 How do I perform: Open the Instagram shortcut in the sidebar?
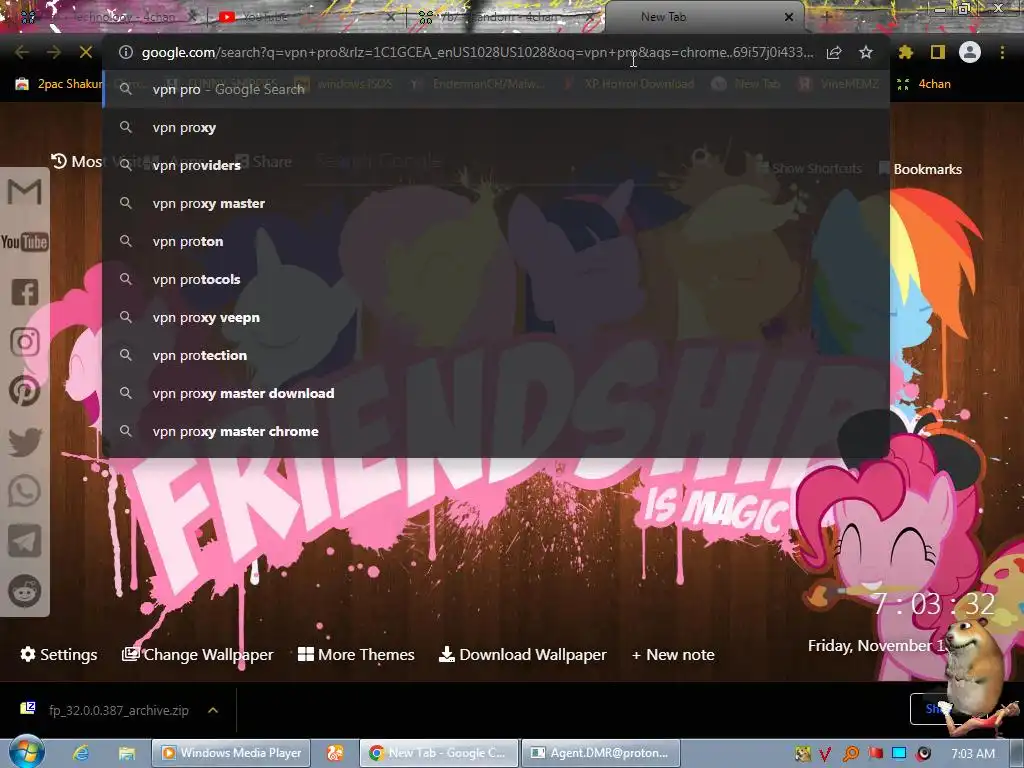tap(25, 342)
